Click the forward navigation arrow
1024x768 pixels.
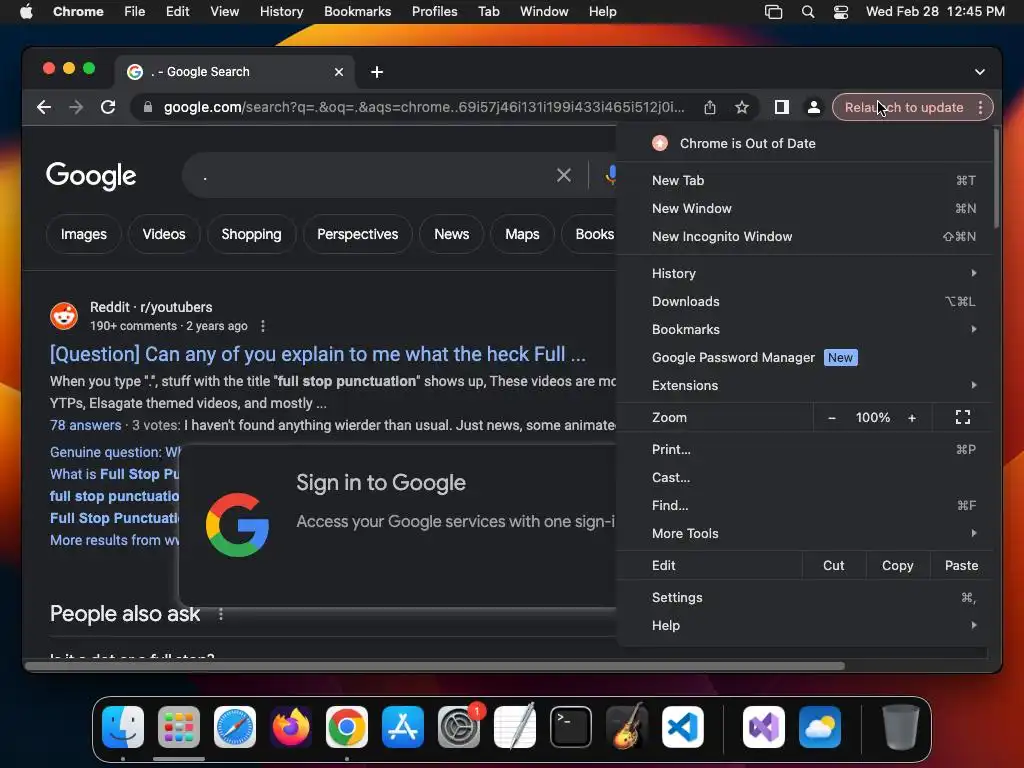click(76, 107)
